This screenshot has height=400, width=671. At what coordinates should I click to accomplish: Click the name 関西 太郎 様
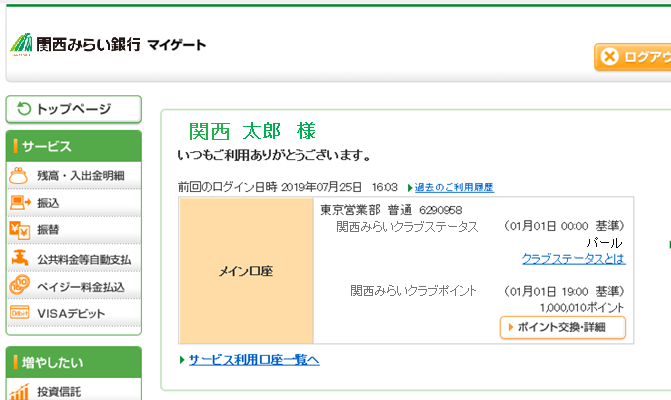tap(252, 131)
